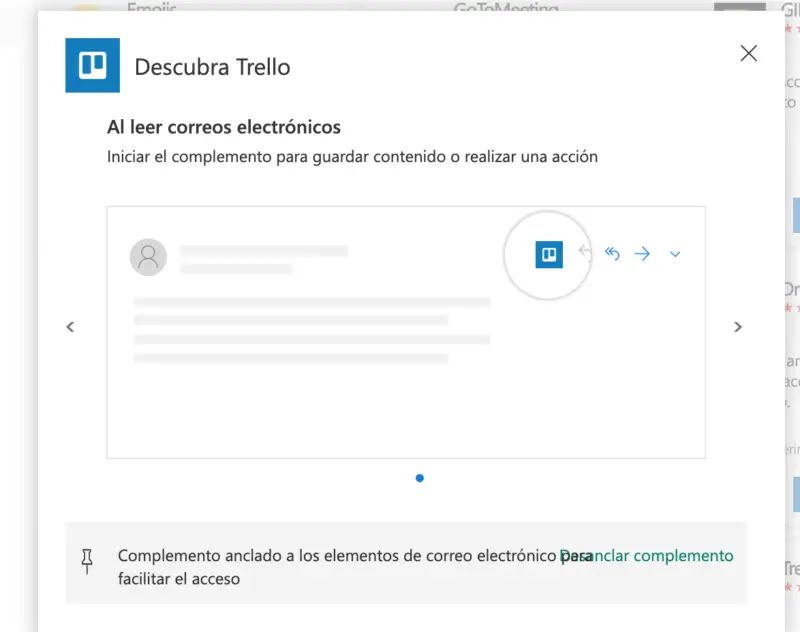
Task: Go to the previous carousel slide
Action: (70, 327)
